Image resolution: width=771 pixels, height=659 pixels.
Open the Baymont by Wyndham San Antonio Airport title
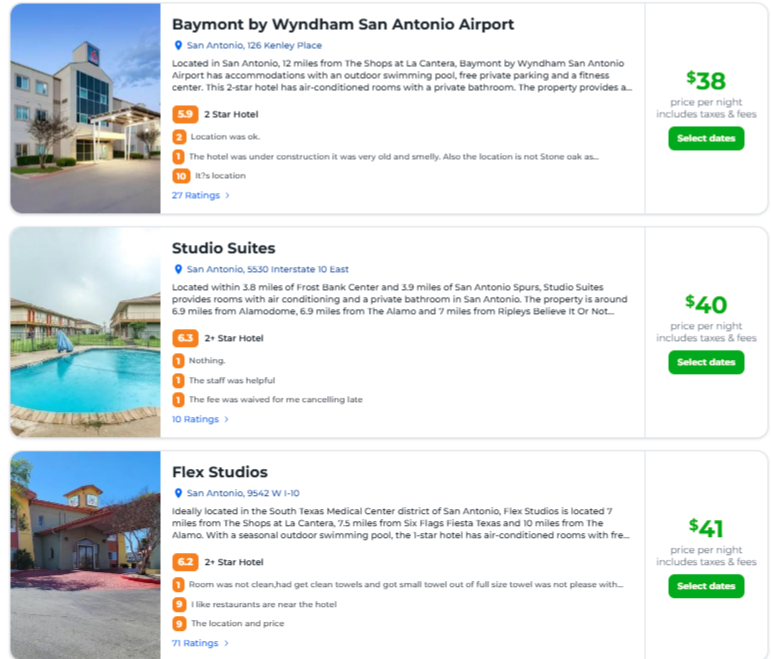[343, 24]
